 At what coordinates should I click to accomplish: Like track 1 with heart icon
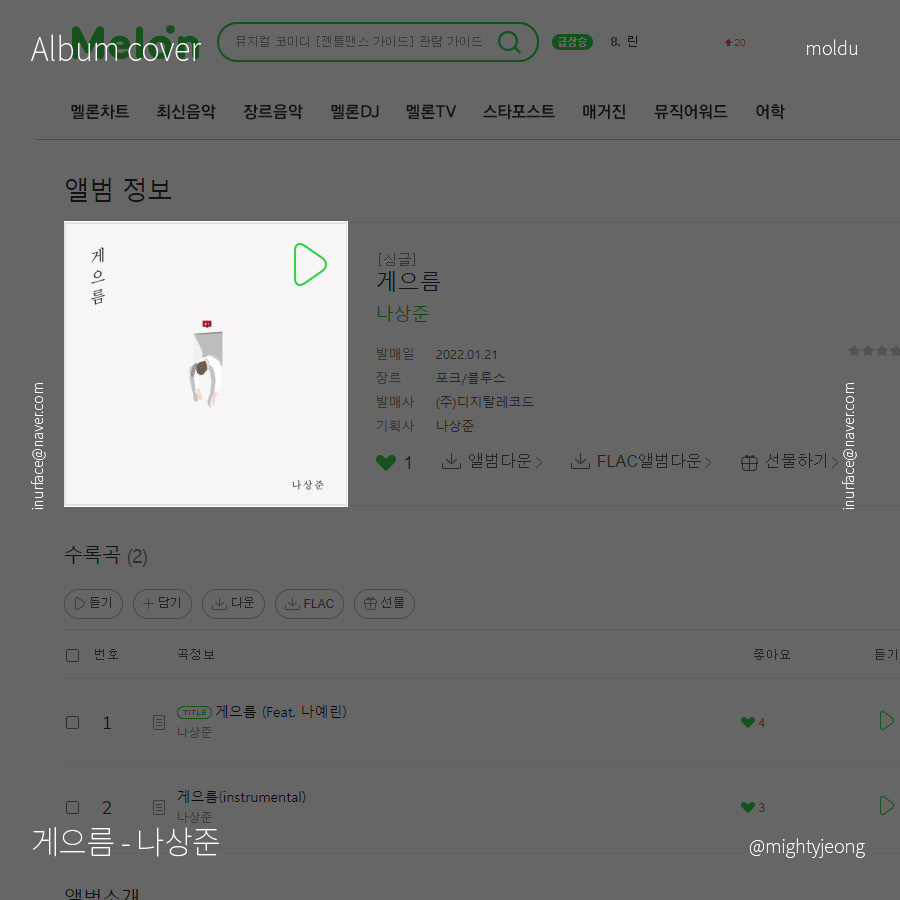(747, 722)
